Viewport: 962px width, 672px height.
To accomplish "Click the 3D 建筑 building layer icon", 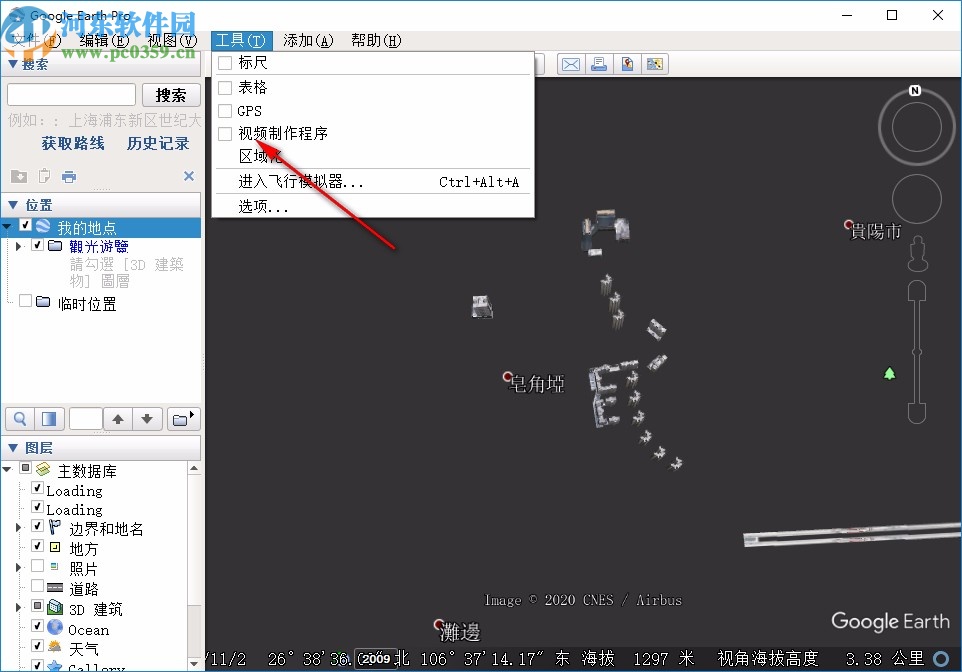I will point(55,608).
